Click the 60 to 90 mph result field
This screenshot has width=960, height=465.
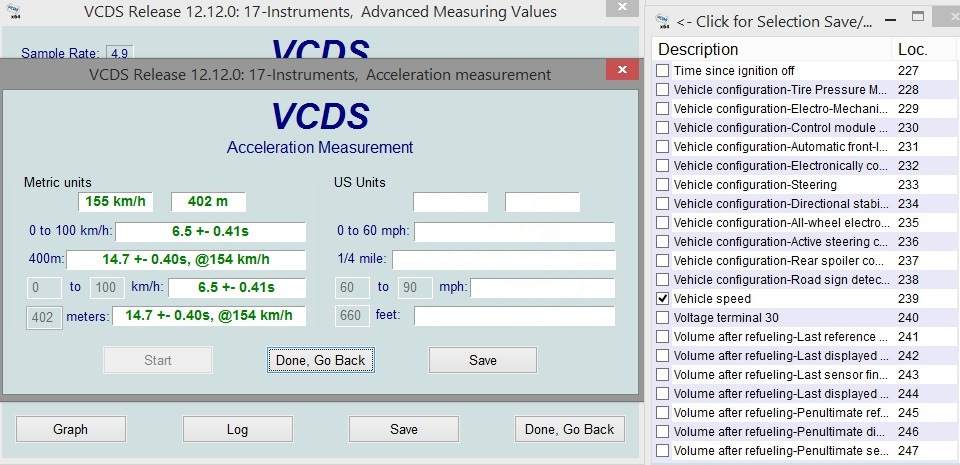(542, 288)
